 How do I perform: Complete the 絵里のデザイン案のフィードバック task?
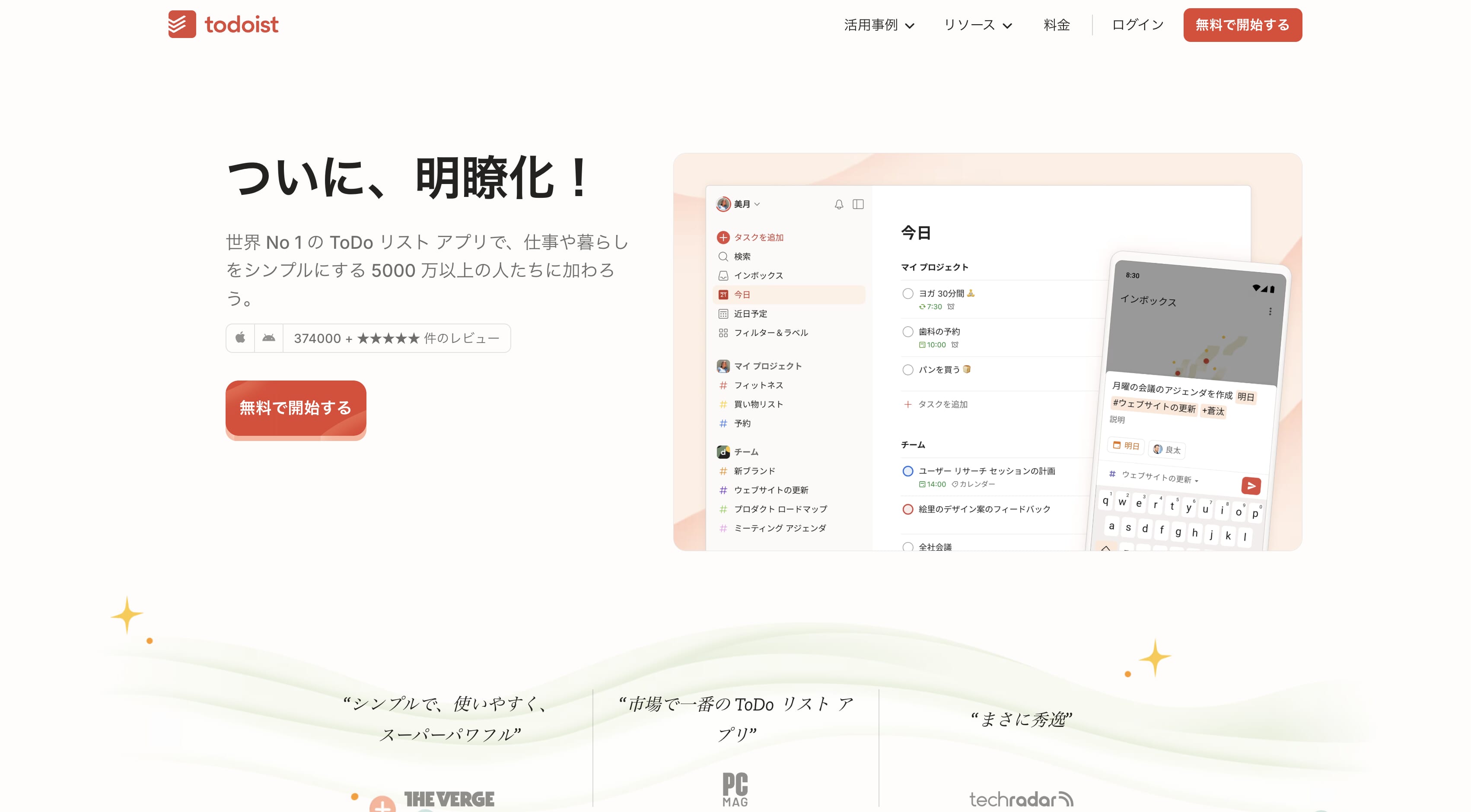click(907, 510)
